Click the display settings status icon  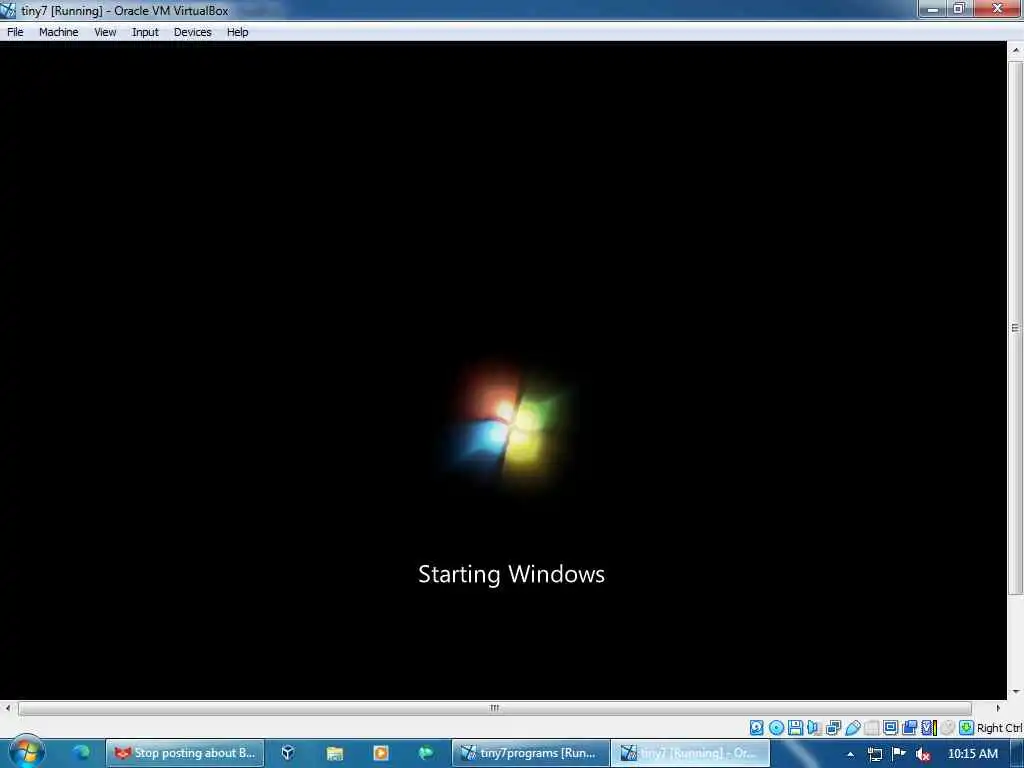coord(890,728)
